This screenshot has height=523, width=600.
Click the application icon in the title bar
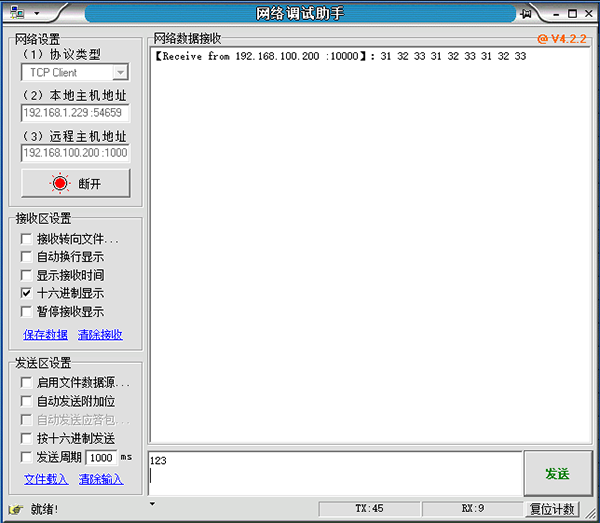click(x=17, y=14)
